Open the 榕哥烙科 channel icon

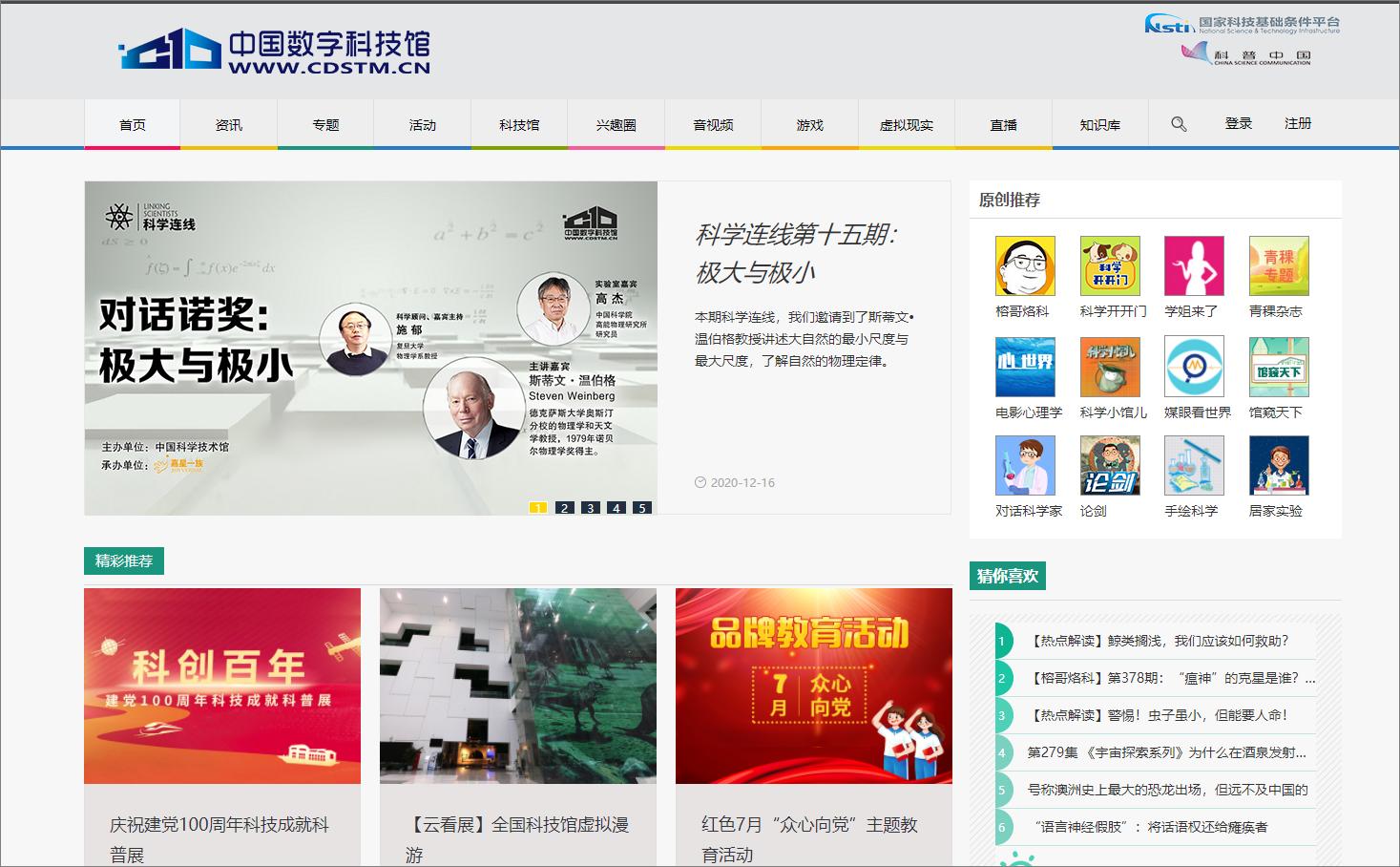coord(1026,265)
